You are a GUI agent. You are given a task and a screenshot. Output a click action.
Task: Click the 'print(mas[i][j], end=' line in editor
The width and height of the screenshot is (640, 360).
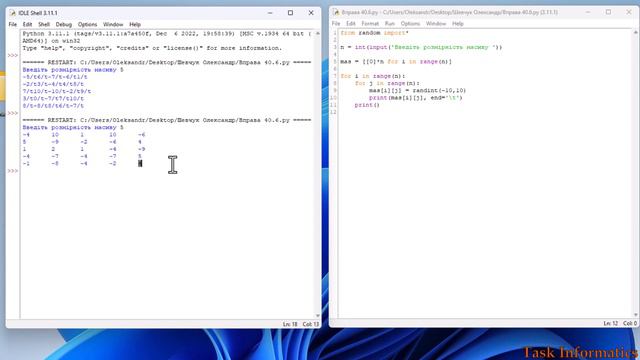416,98
